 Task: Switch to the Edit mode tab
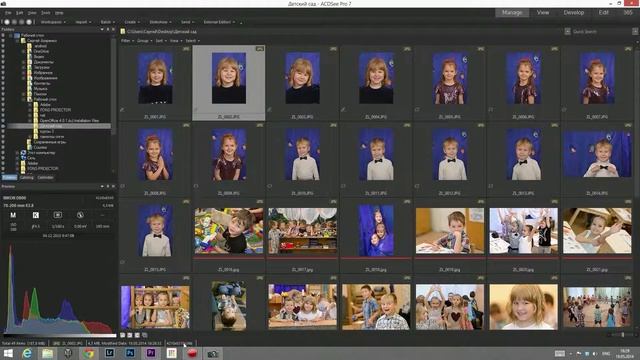[x=603, y=13]
